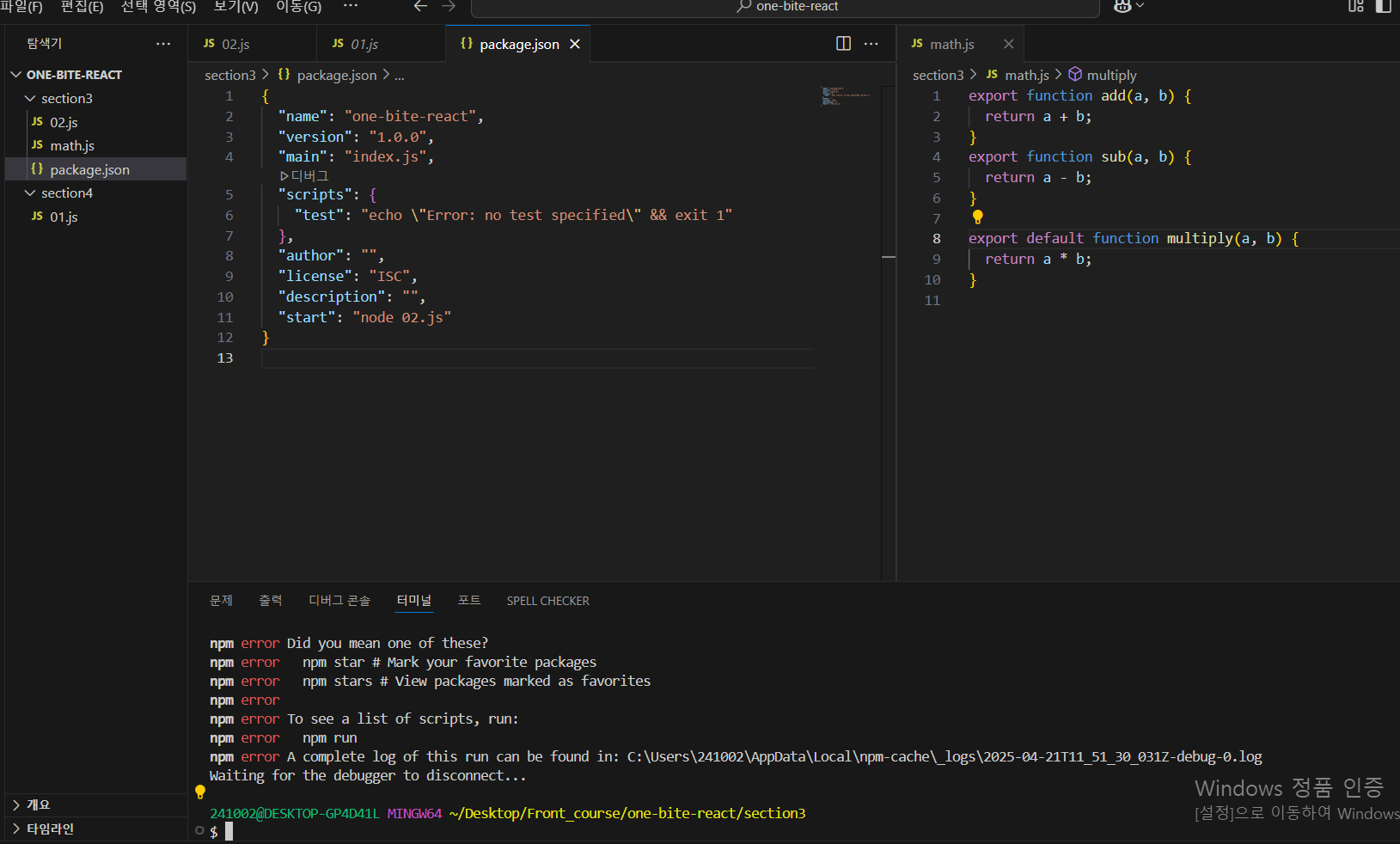
Task: Select the Terminal (터미널) panel tab
Action: pyautogui.click(x=414, y=601)
